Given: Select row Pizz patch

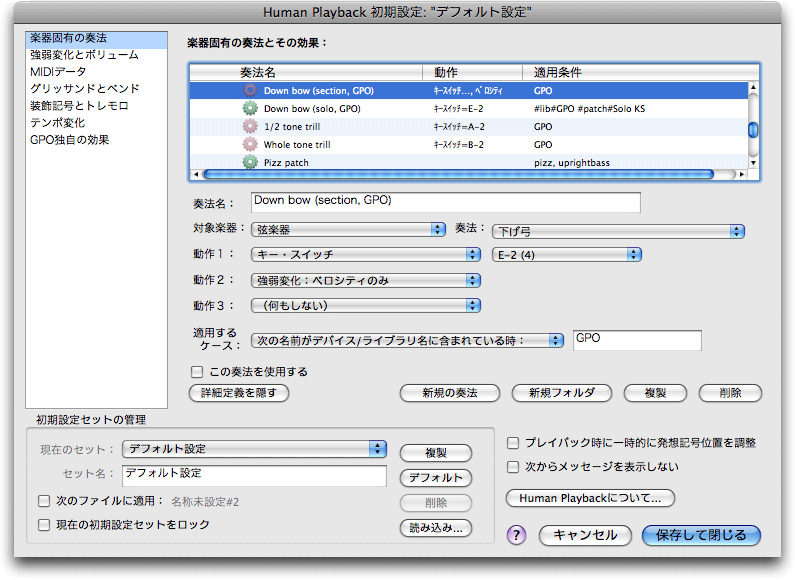Looking at the screenshot, I should pyautogui.click(x=469, y=162).
